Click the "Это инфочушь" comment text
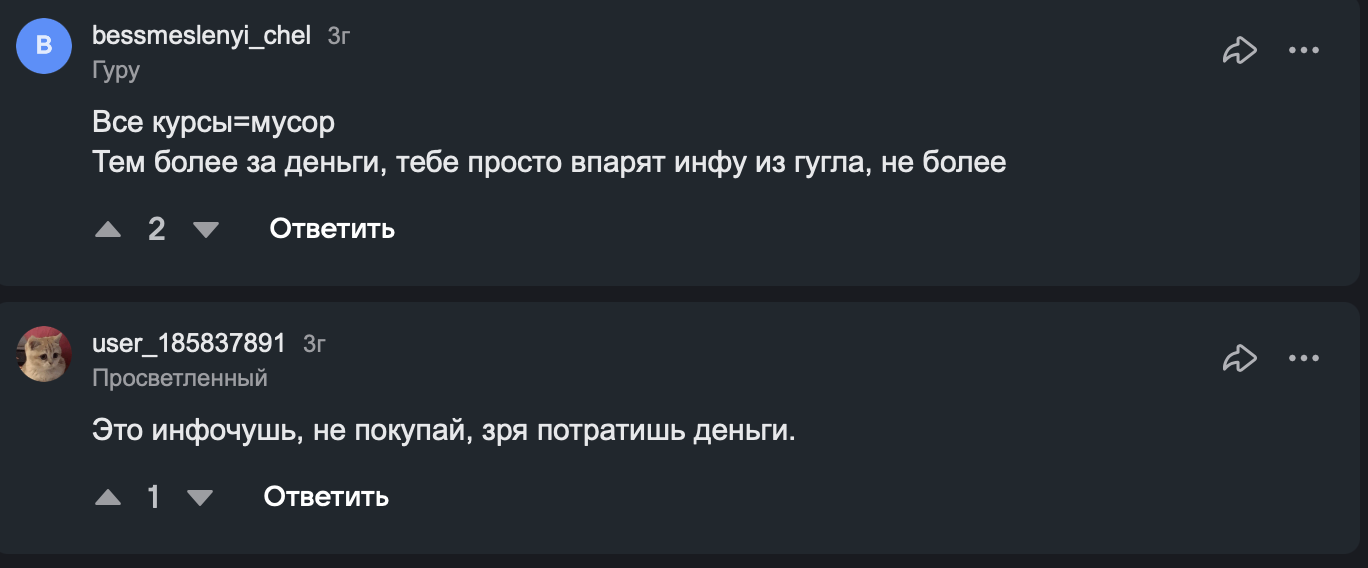Viewport: 1368px width, 568px height. pyautogui.click(x=443, y=431)
